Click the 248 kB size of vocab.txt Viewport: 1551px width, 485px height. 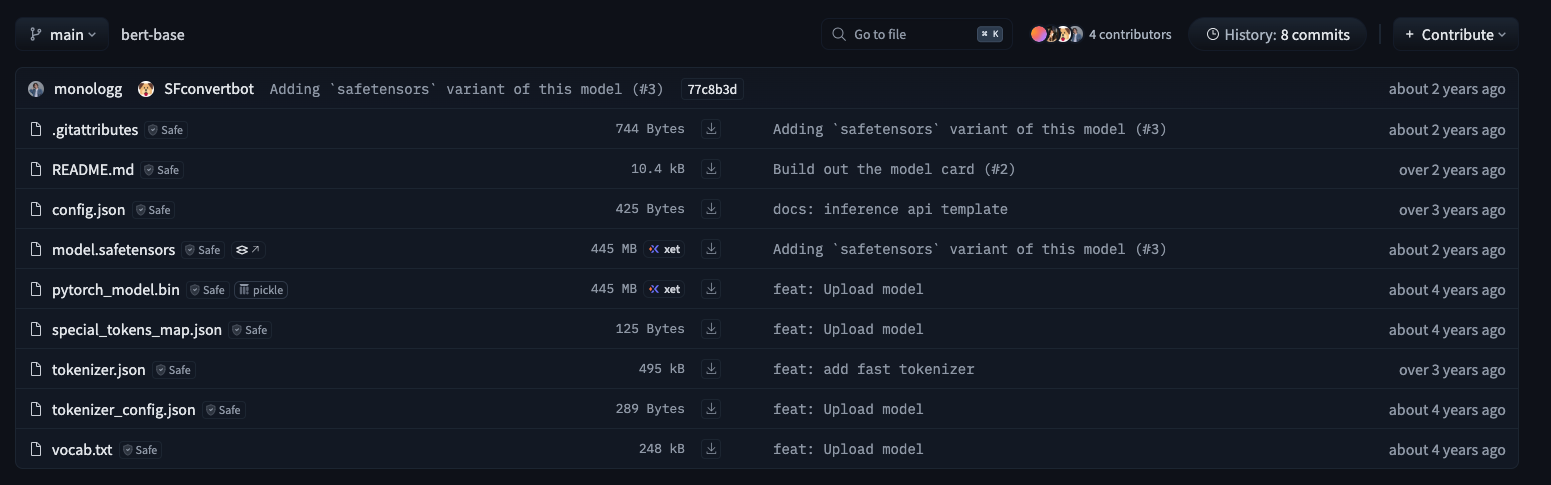(x=662, y=449)
